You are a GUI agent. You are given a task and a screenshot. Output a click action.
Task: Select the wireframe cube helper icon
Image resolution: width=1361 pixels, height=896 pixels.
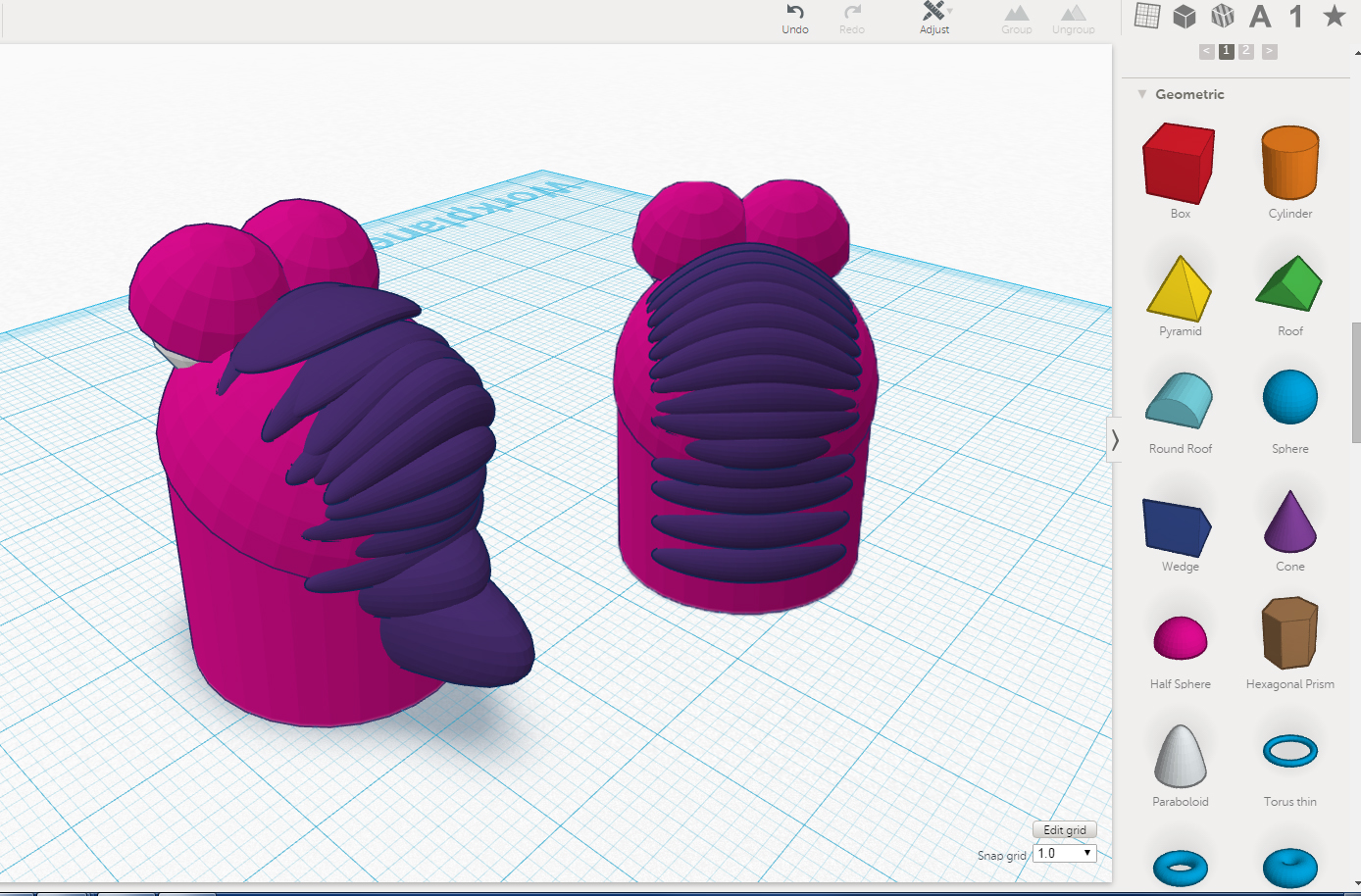1223,16
